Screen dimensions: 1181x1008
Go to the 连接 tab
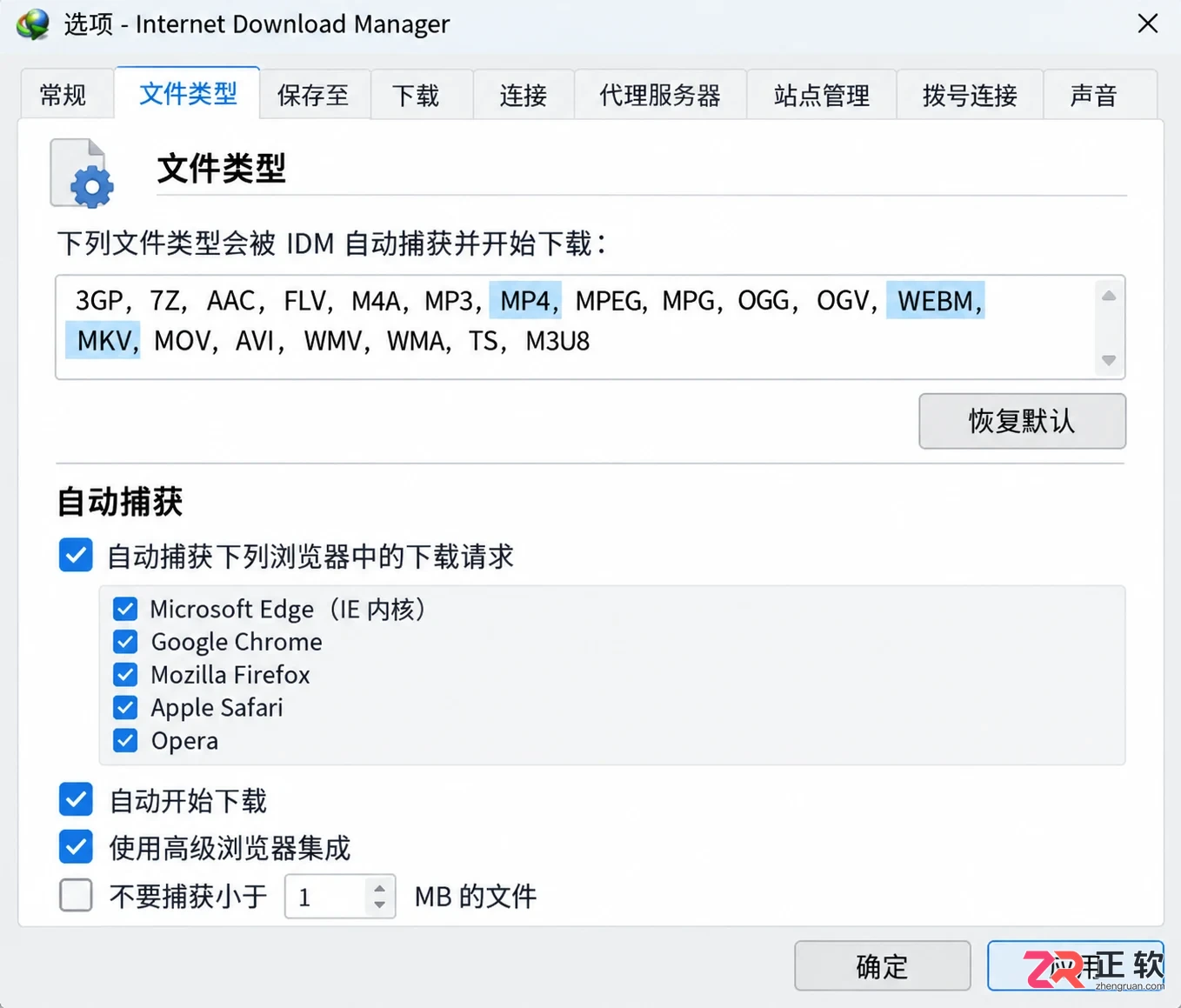tap(524, 95)
